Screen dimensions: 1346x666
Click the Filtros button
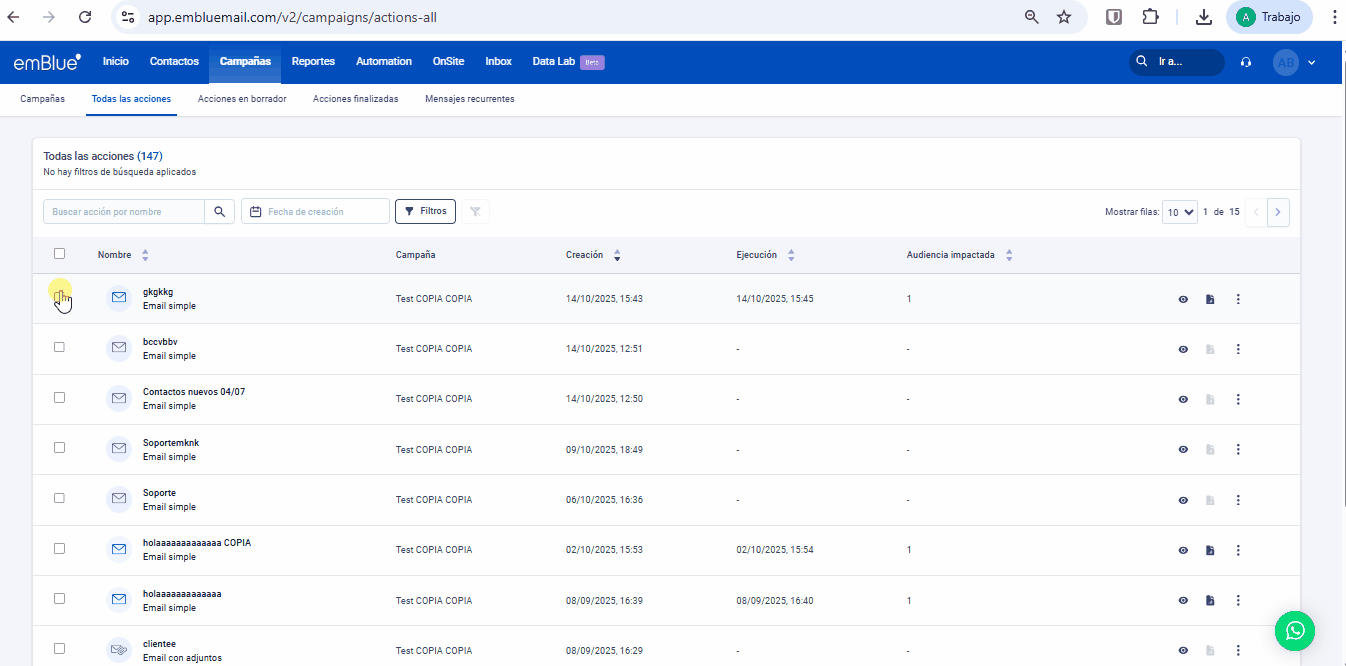point(426,211)
